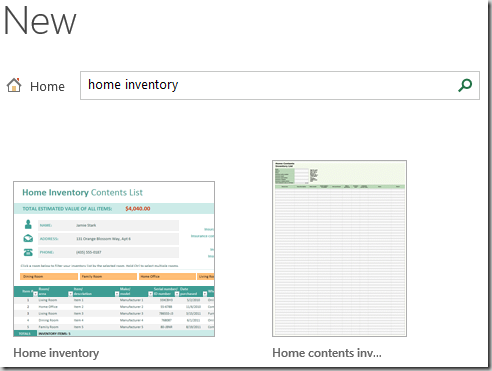Image resolution: width=492 pixels, height=371 pixels.
Task: Click in the 'home inventory' search field
Action: coord(280,85)
